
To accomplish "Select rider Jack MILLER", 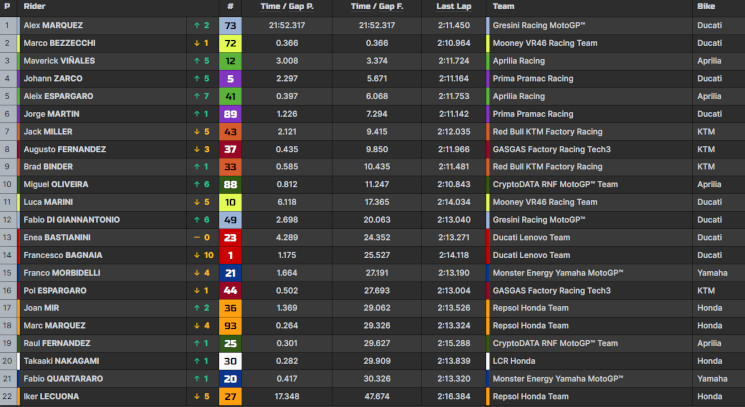I will coord(48,132).
